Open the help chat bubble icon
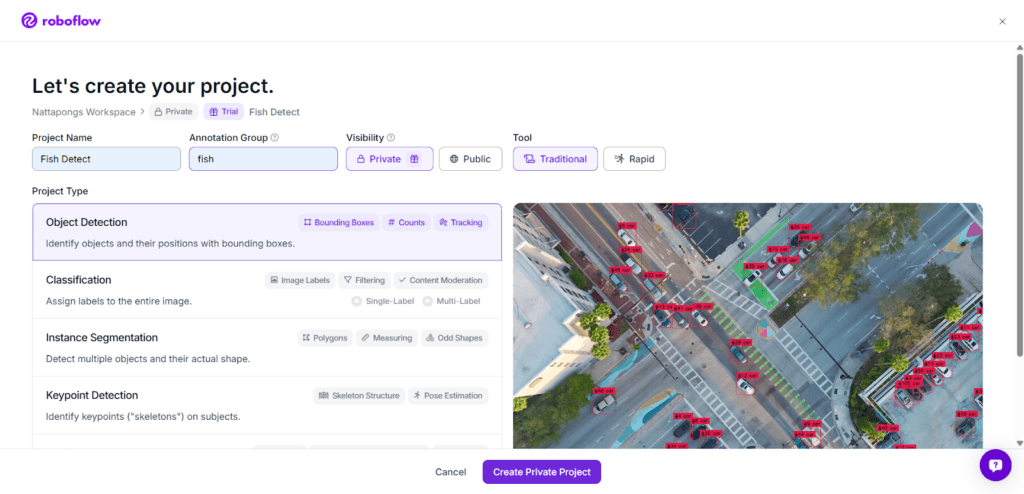1024x494 pixels. [x=995, y=465]
